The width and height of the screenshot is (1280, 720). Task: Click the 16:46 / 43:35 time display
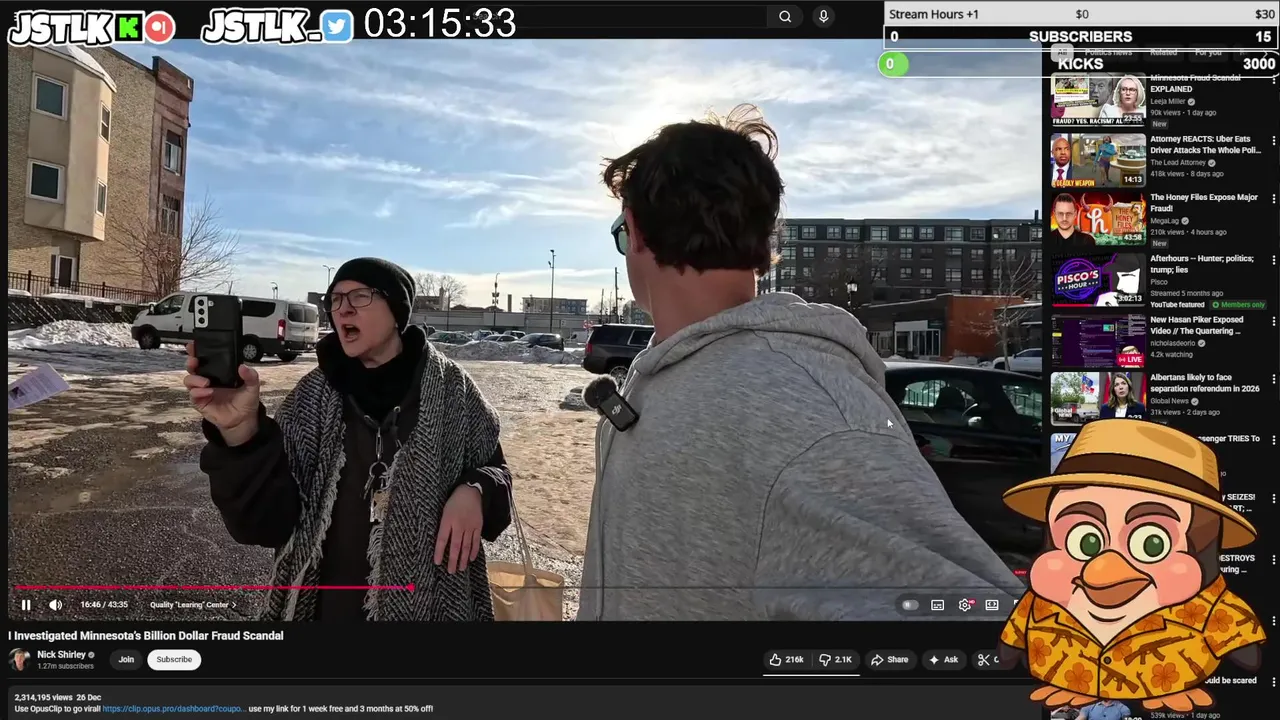[x=104, y=605]
